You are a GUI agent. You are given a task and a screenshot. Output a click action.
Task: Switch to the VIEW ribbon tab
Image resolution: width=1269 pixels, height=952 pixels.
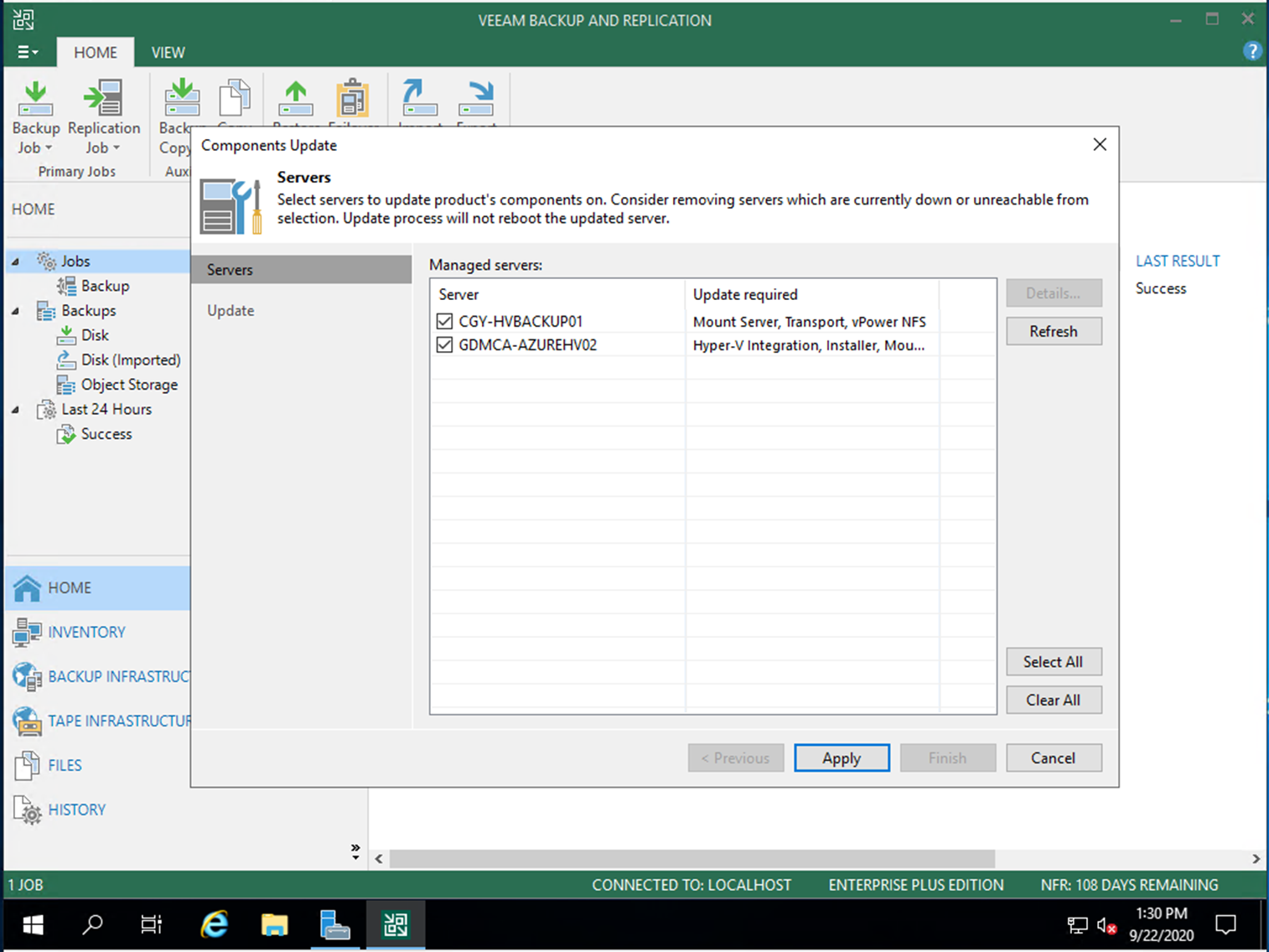[168, 52]
